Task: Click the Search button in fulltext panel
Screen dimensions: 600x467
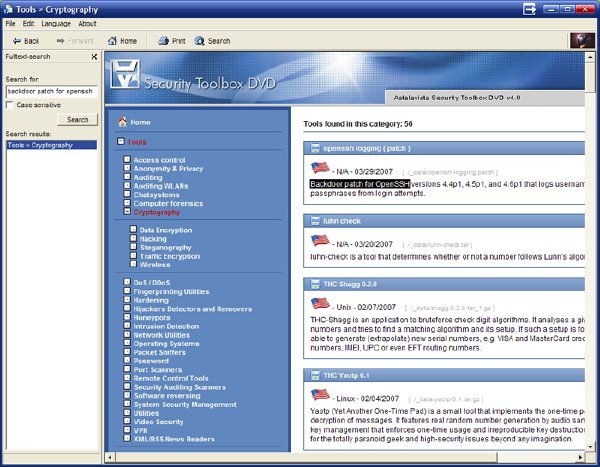Action: click(78, 119)
